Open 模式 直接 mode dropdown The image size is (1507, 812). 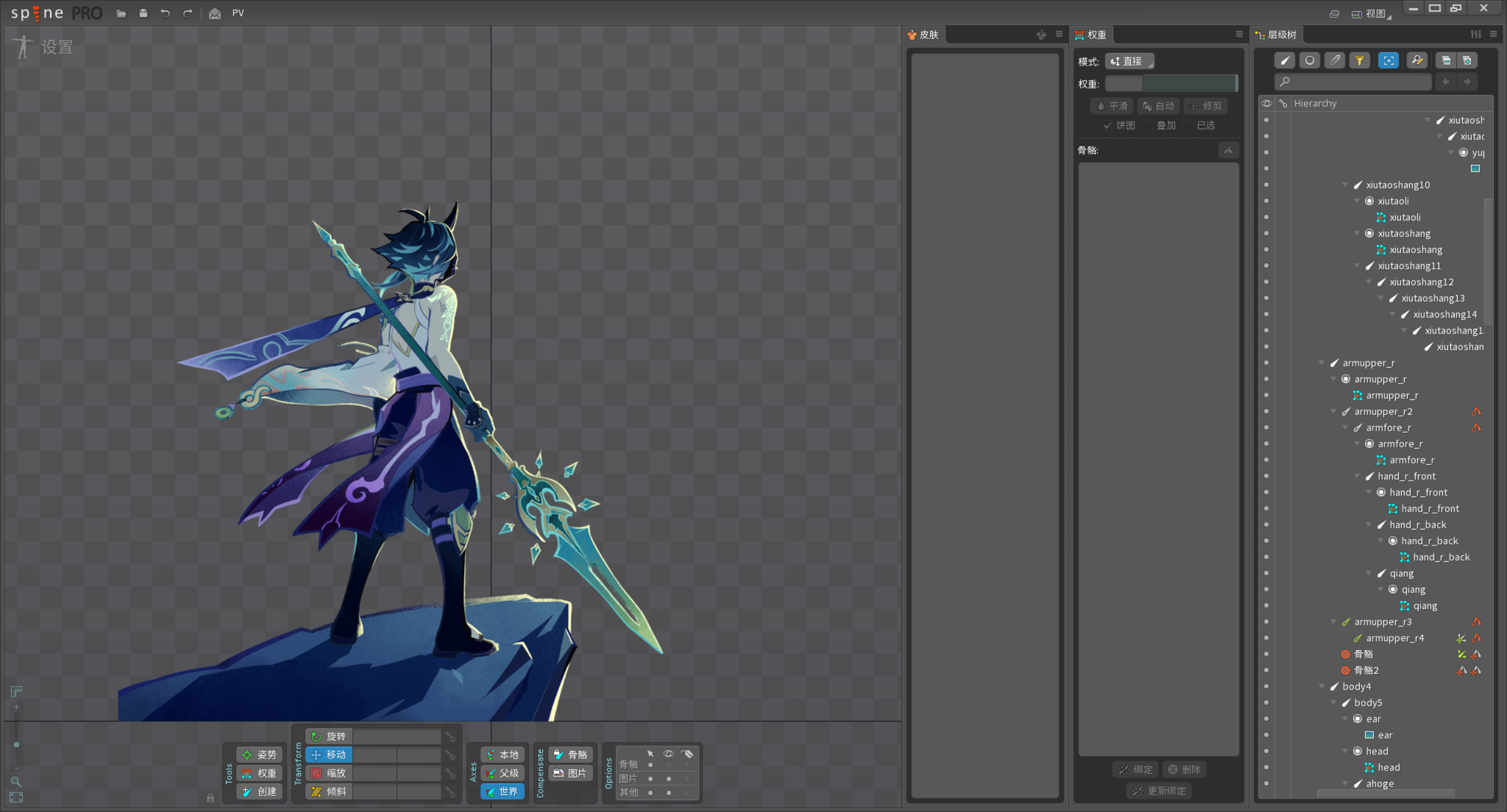point(1129,61)
